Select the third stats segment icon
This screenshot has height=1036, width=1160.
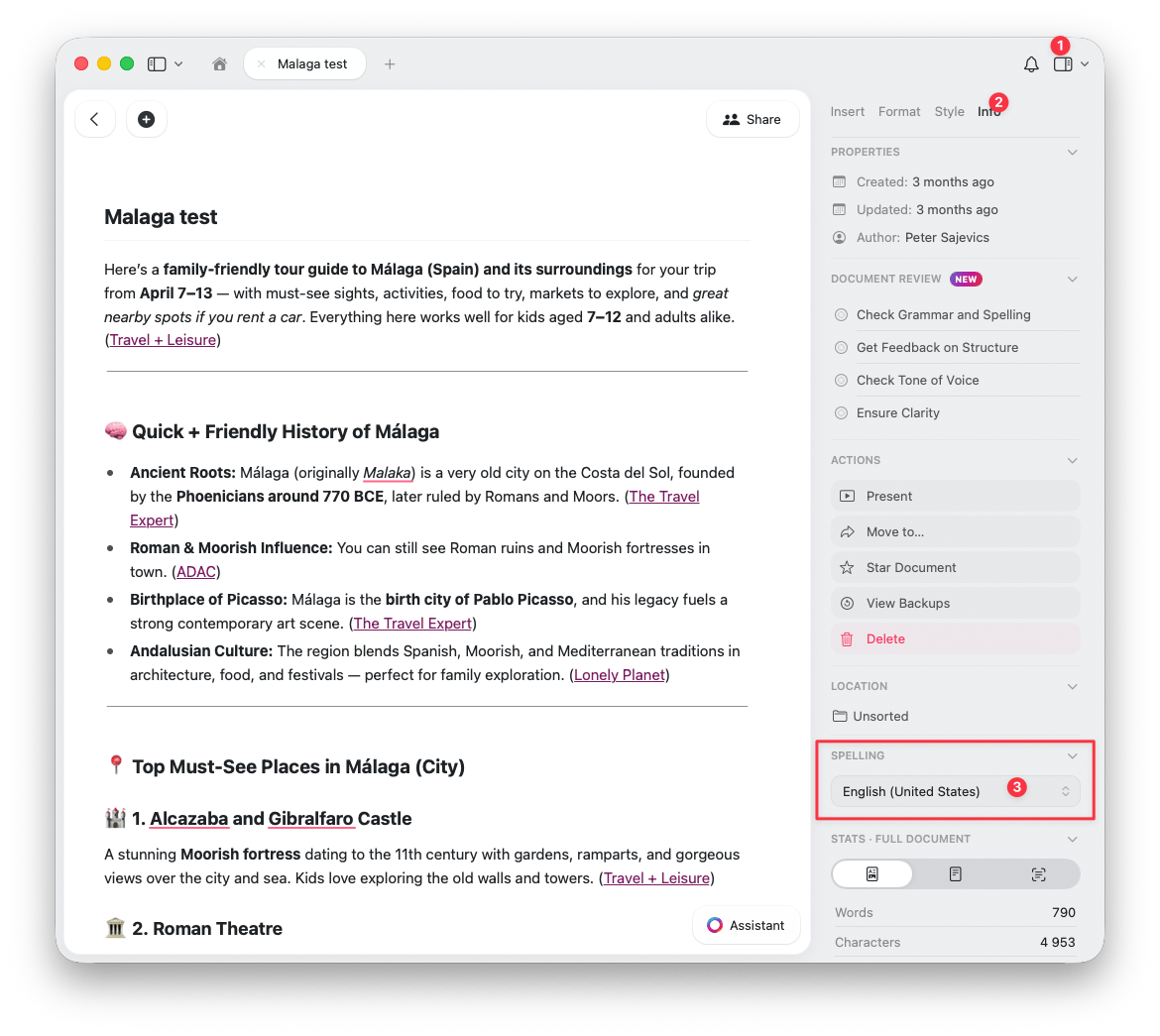tap(1038, 874)
